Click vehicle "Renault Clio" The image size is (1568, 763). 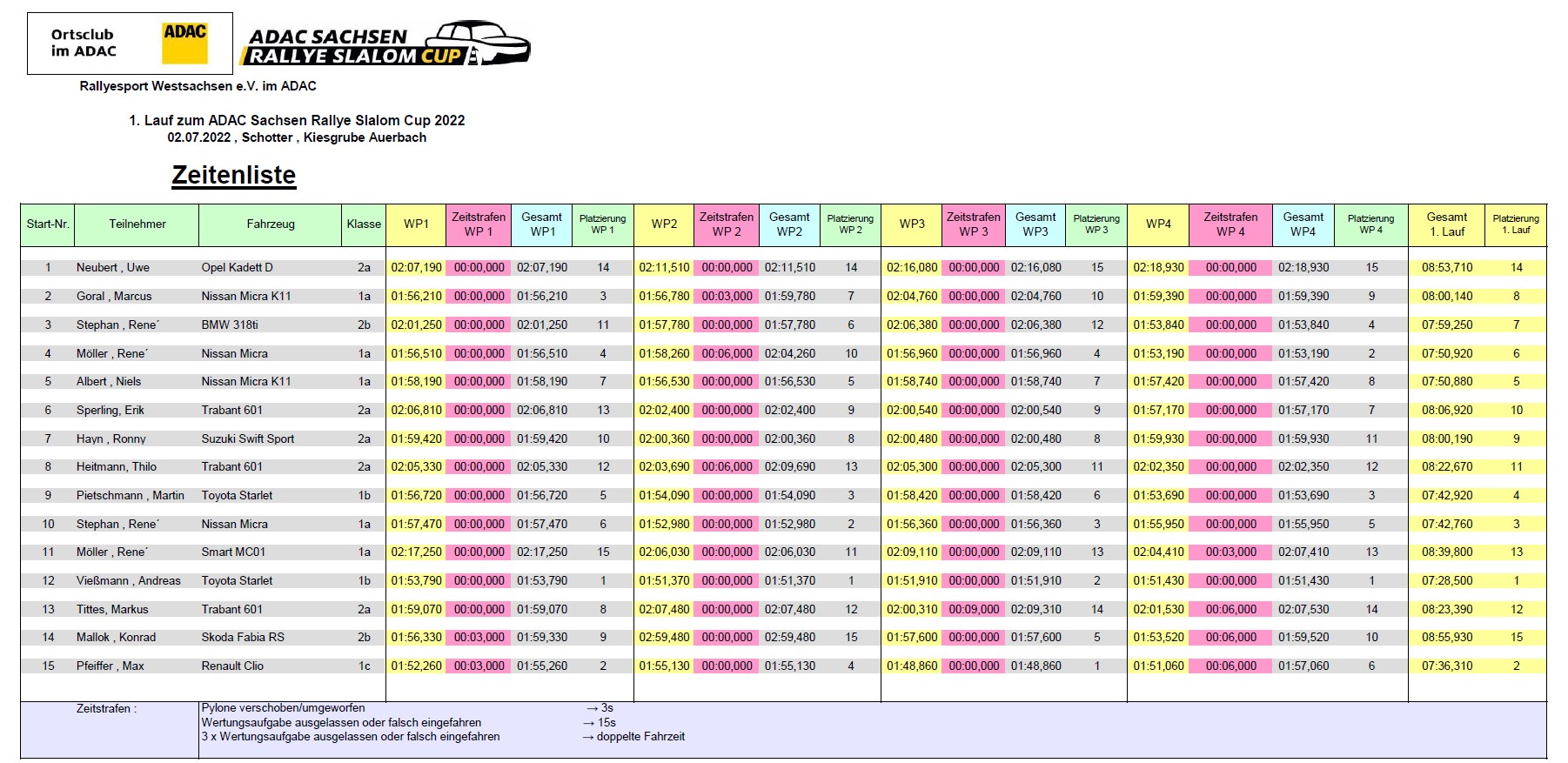(232, 666)
